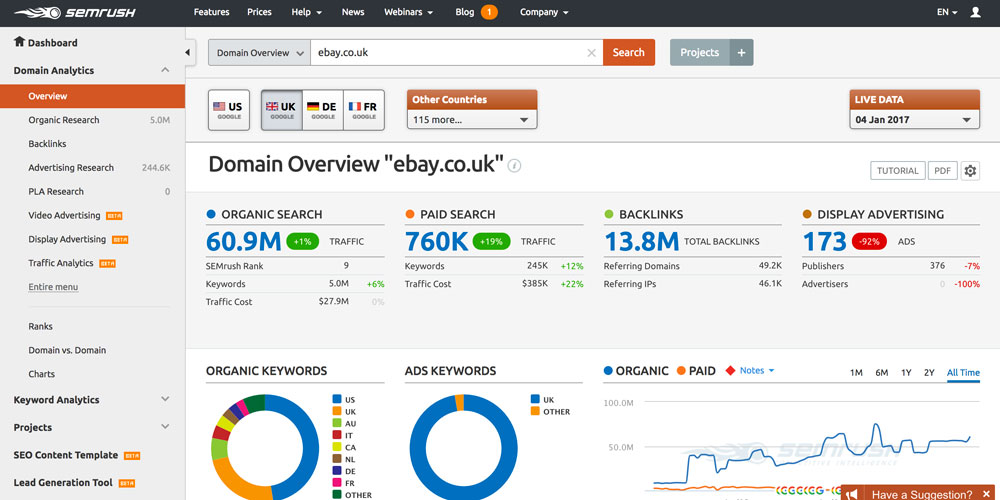The image size is (1000, 500).
Task: Click the user profile icon
Action: (979, 12)
